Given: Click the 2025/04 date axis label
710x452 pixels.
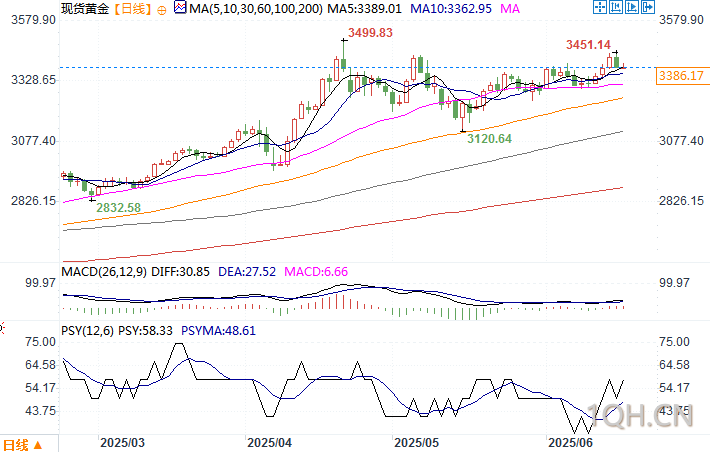Looking at the screenshot, I should 269,443.
